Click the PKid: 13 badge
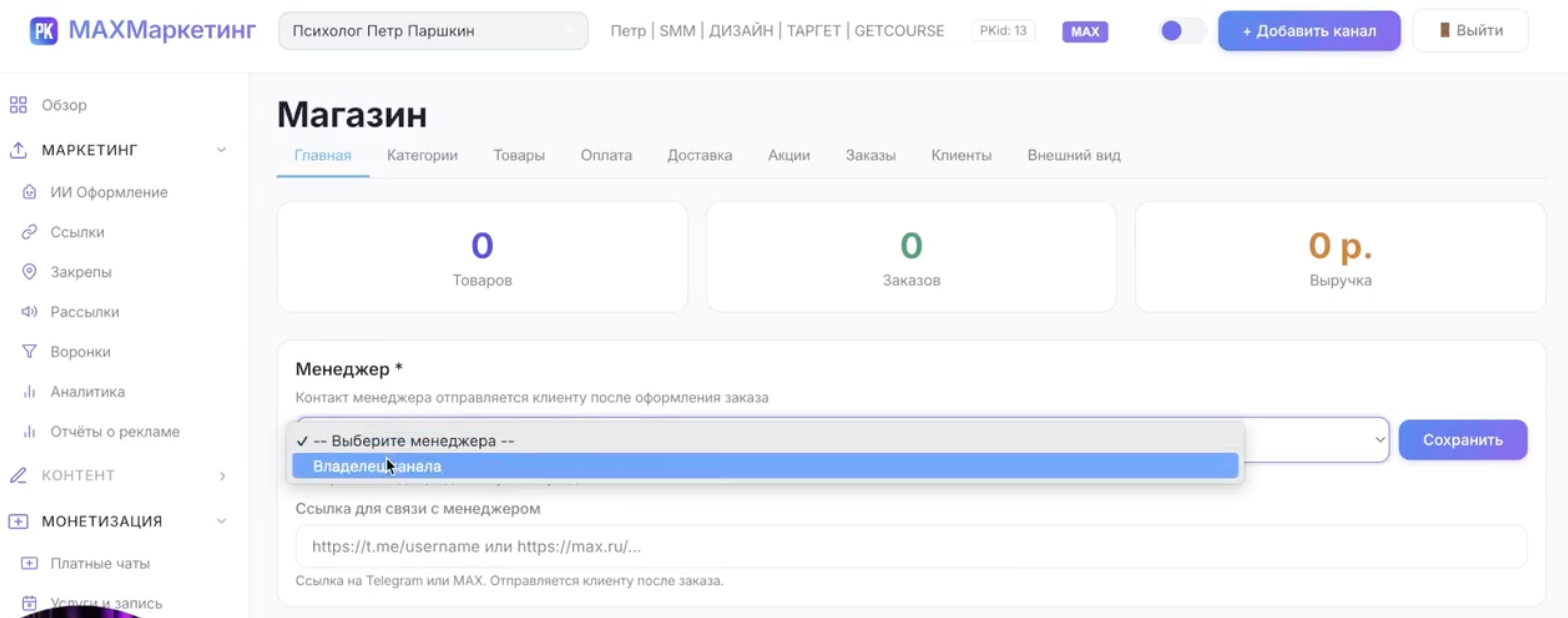1568x618 pixels. 1003,31
